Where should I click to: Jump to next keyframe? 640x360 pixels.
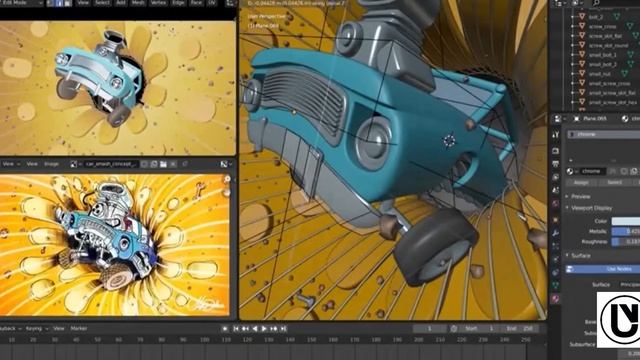273,329
